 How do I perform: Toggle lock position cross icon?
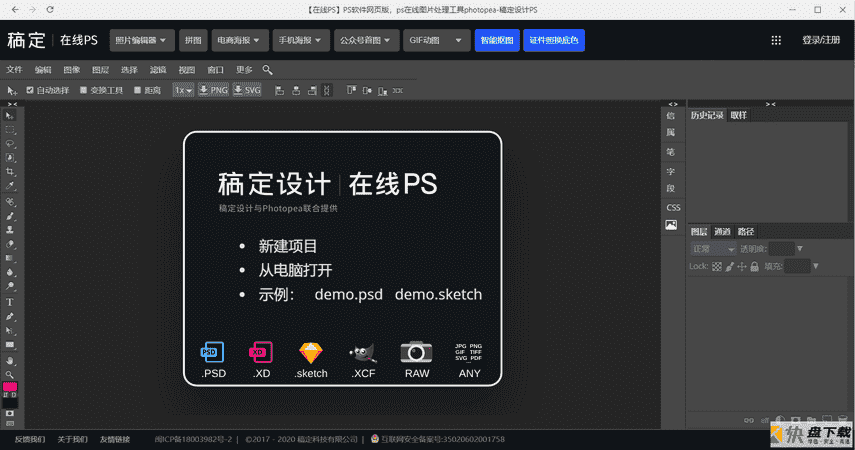[742, 267]
